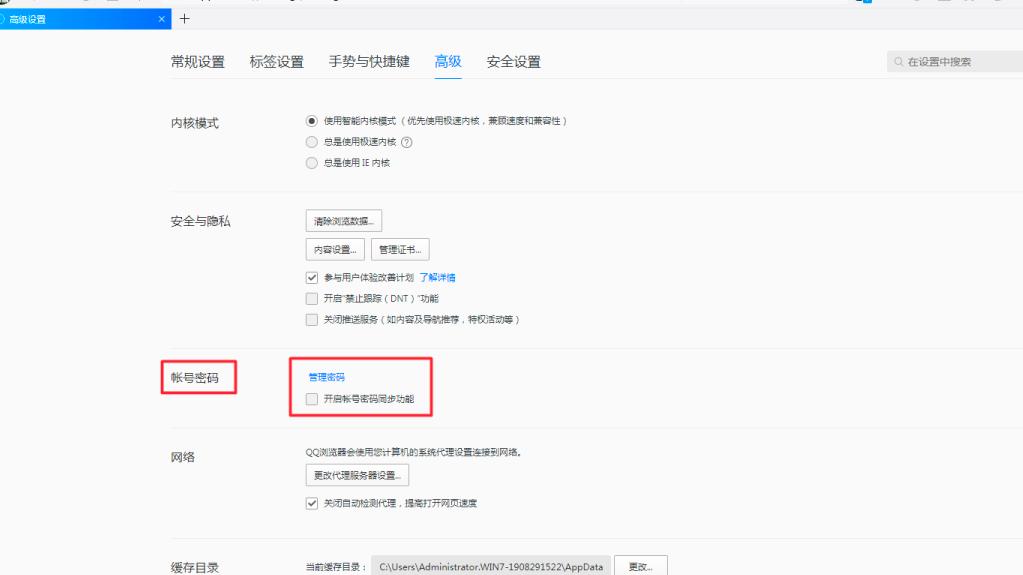The image size is (1023, 575).
Task: Open a new tab with the plus icon
Action: point(184,19)
